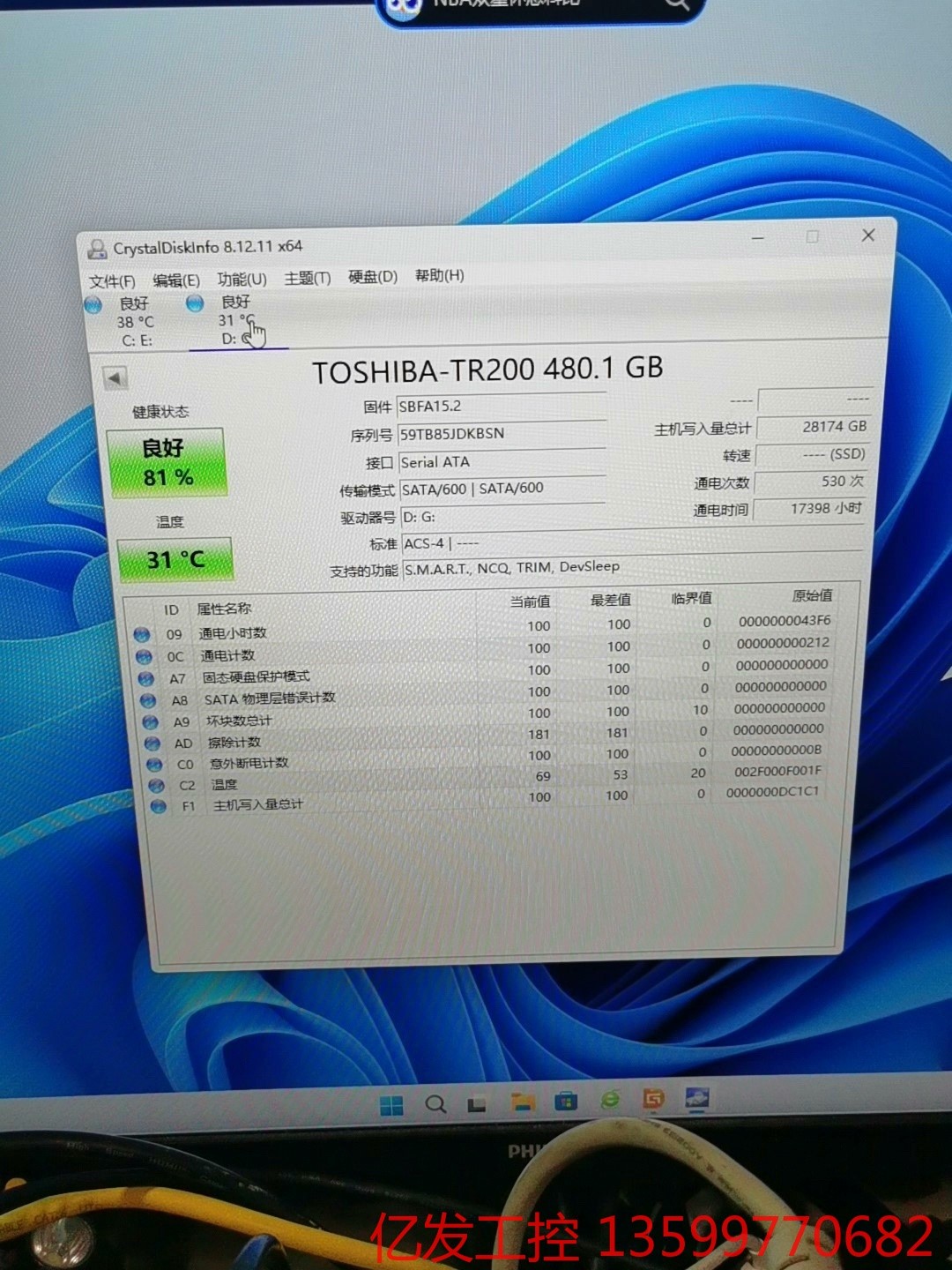Click the host writes value 28174 GB
Screen dimensions: 952x1270
point(814,427)
